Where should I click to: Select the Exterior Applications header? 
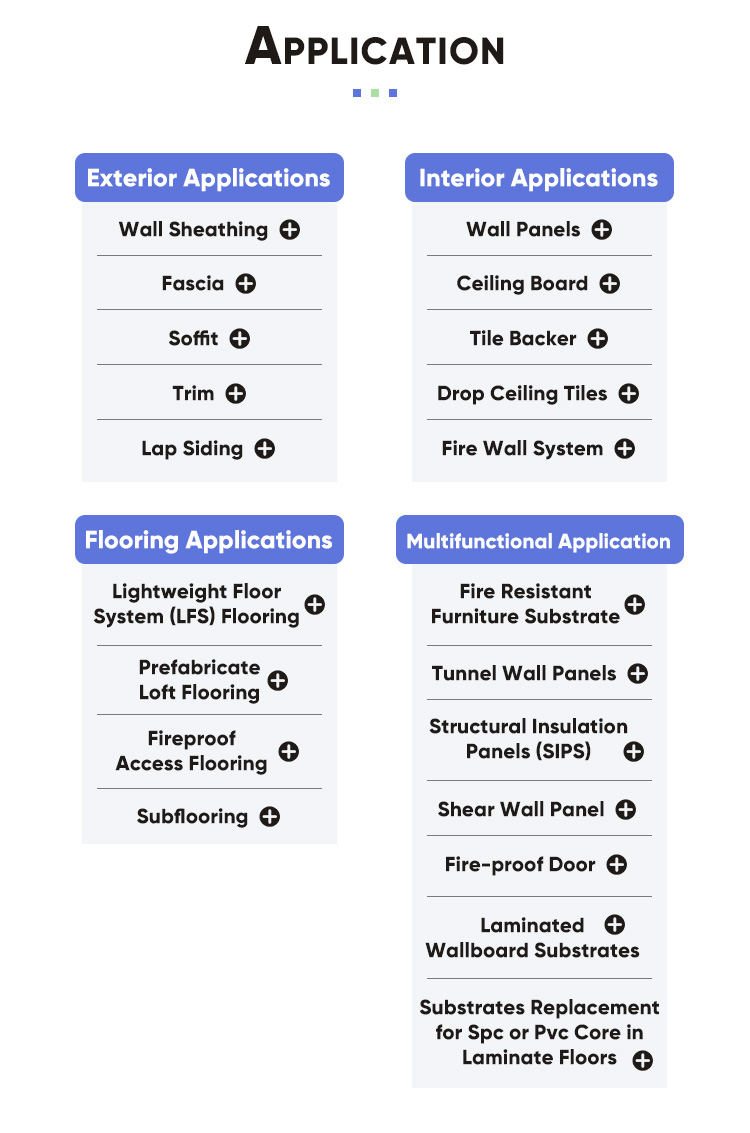tap(209, 178)
